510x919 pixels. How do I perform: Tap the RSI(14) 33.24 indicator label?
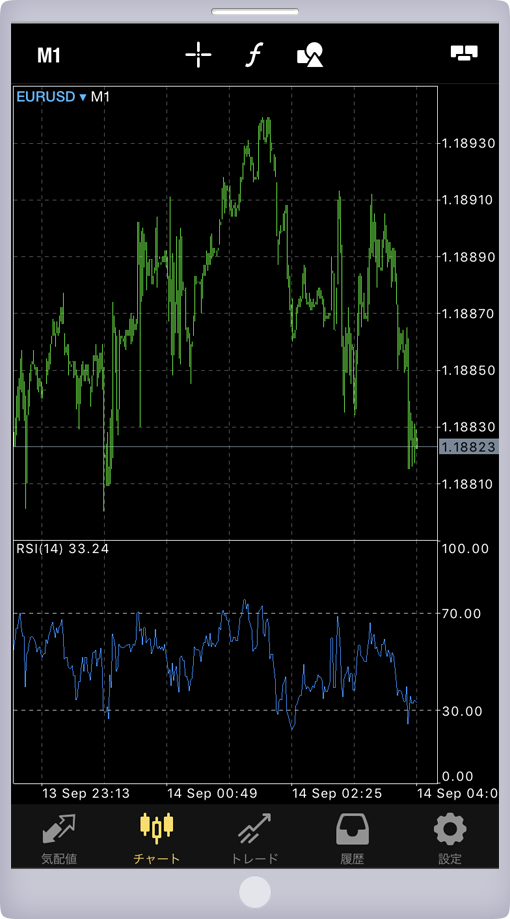pyautogui.click(x=63, y=549)
